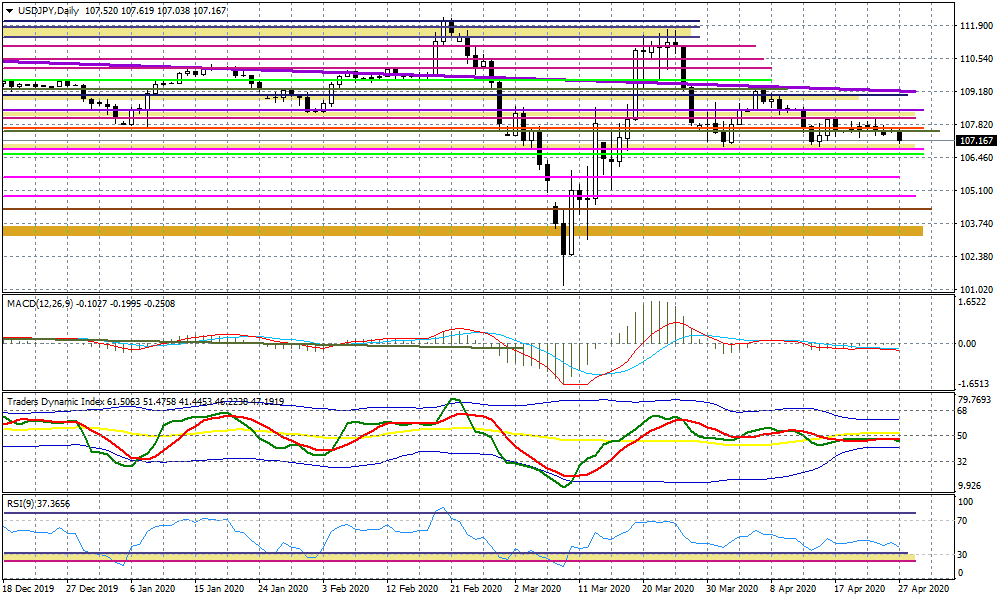Select the thick gold support band near 103.740
Screen dimensions: 1000x600
tap(463, 230)
